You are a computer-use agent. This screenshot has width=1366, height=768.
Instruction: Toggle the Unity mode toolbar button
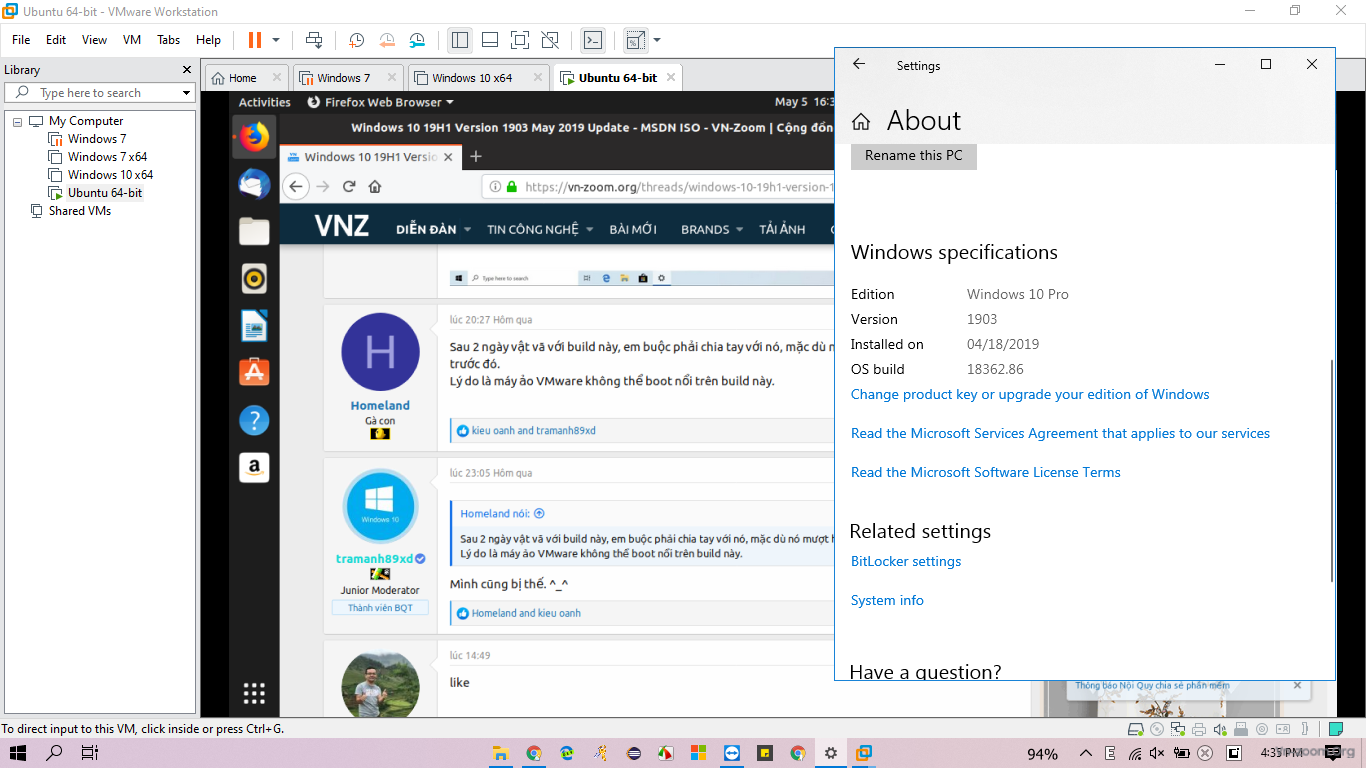(550, 40)
